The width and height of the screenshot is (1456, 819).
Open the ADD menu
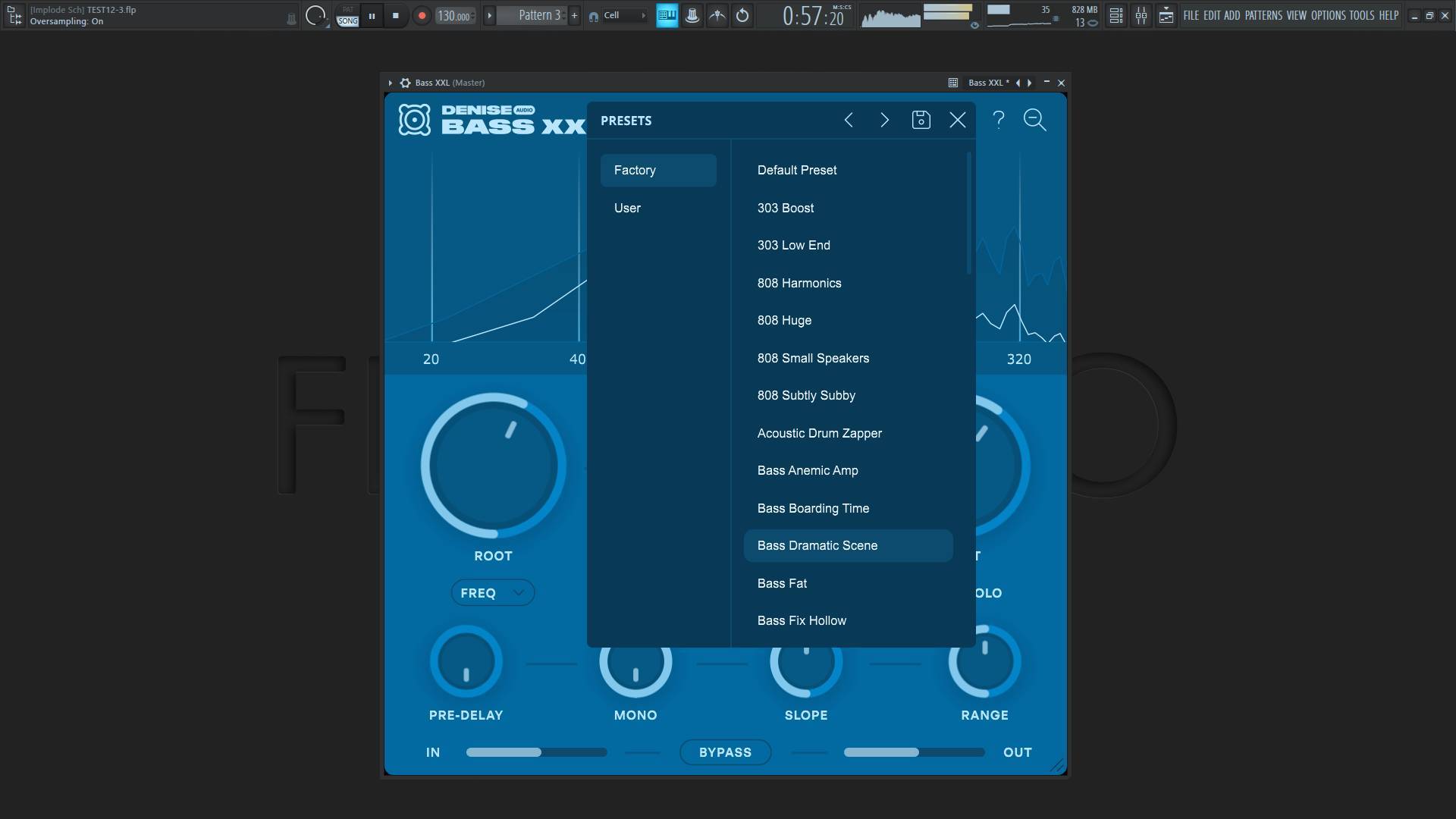pos(1232,15)
